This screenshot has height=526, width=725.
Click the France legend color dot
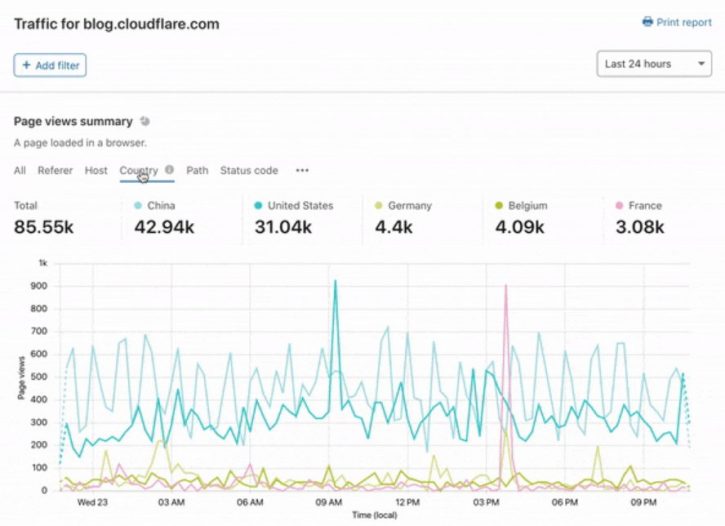tap(620, 205)
